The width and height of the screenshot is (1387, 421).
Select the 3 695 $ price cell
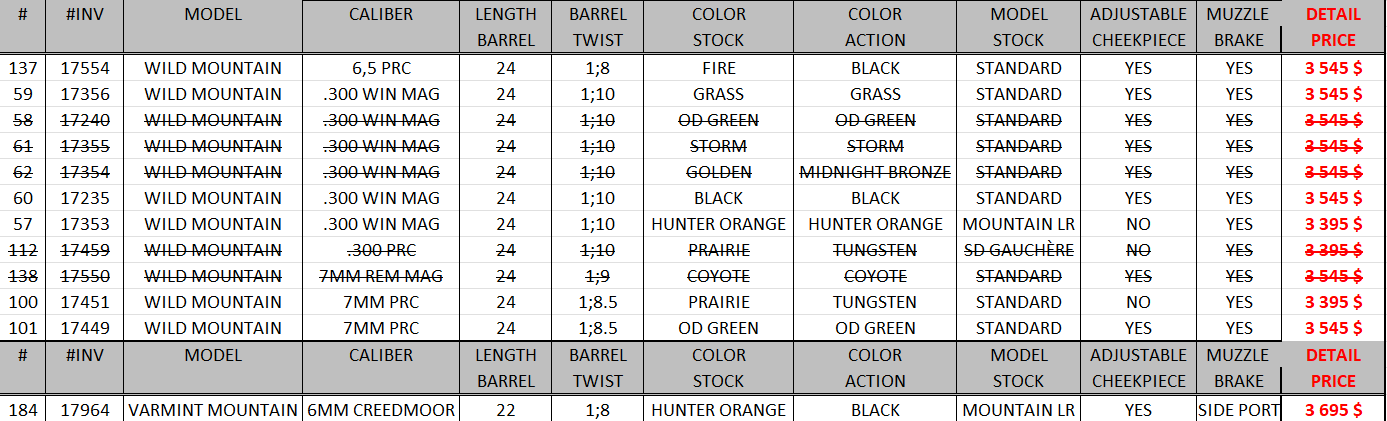pos(1333,409)
